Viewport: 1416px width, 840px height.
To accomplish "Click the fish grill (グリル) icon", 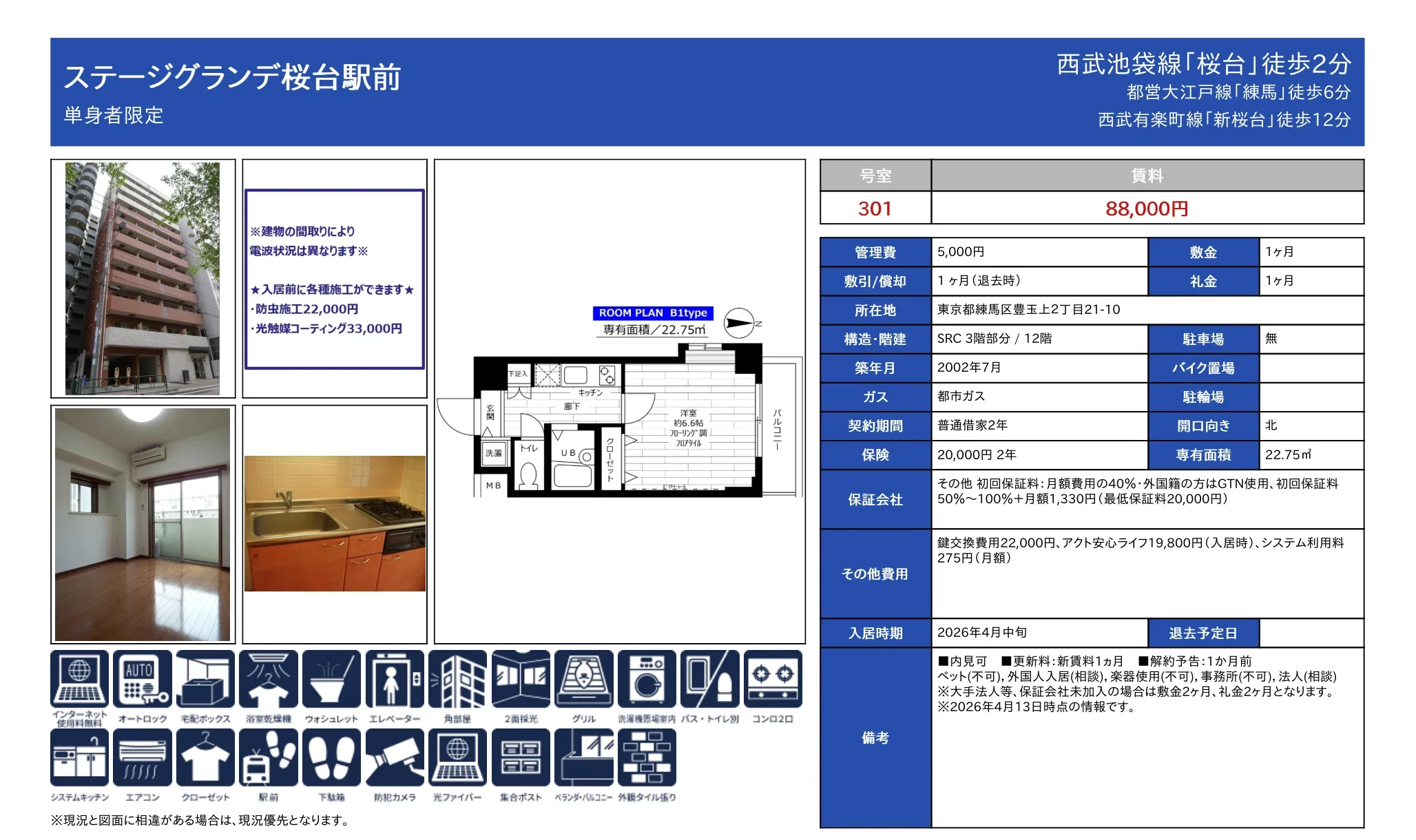I will pos(583,679).
